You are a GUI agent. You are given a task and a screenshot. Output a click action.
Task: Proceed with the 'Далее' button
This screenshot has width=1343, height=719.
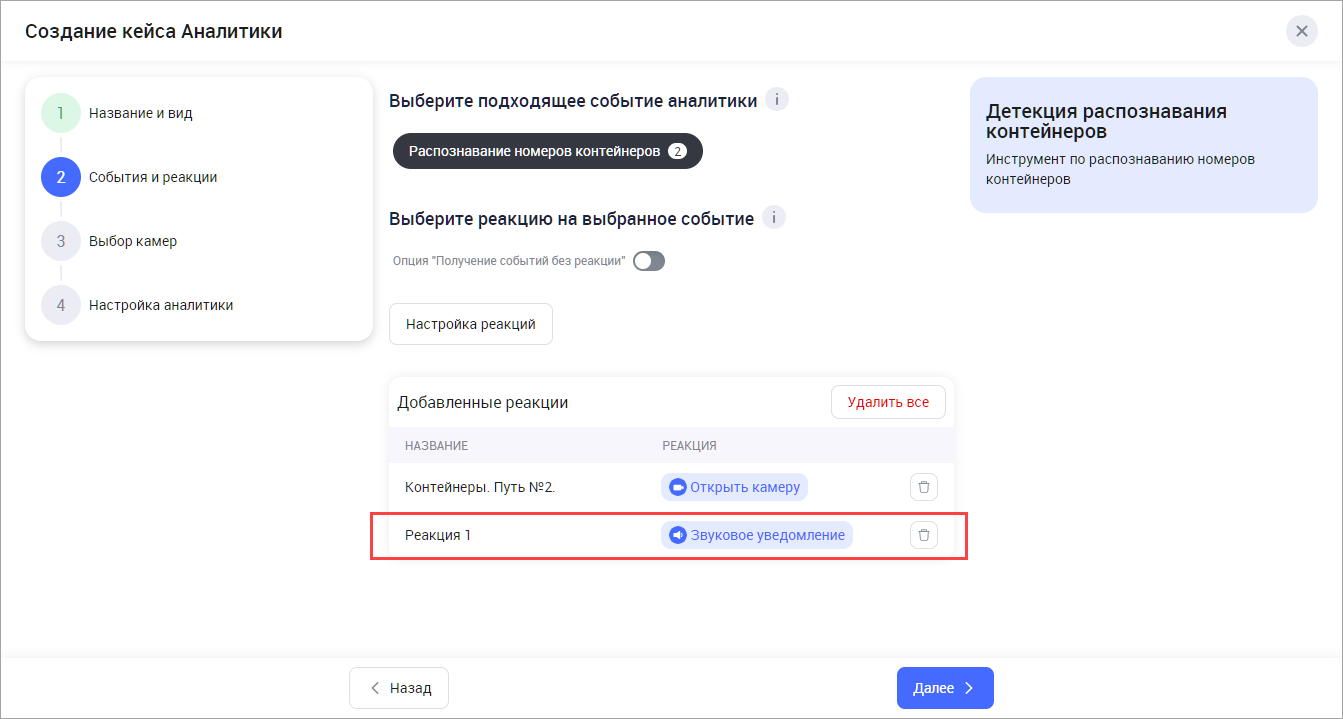945,688
